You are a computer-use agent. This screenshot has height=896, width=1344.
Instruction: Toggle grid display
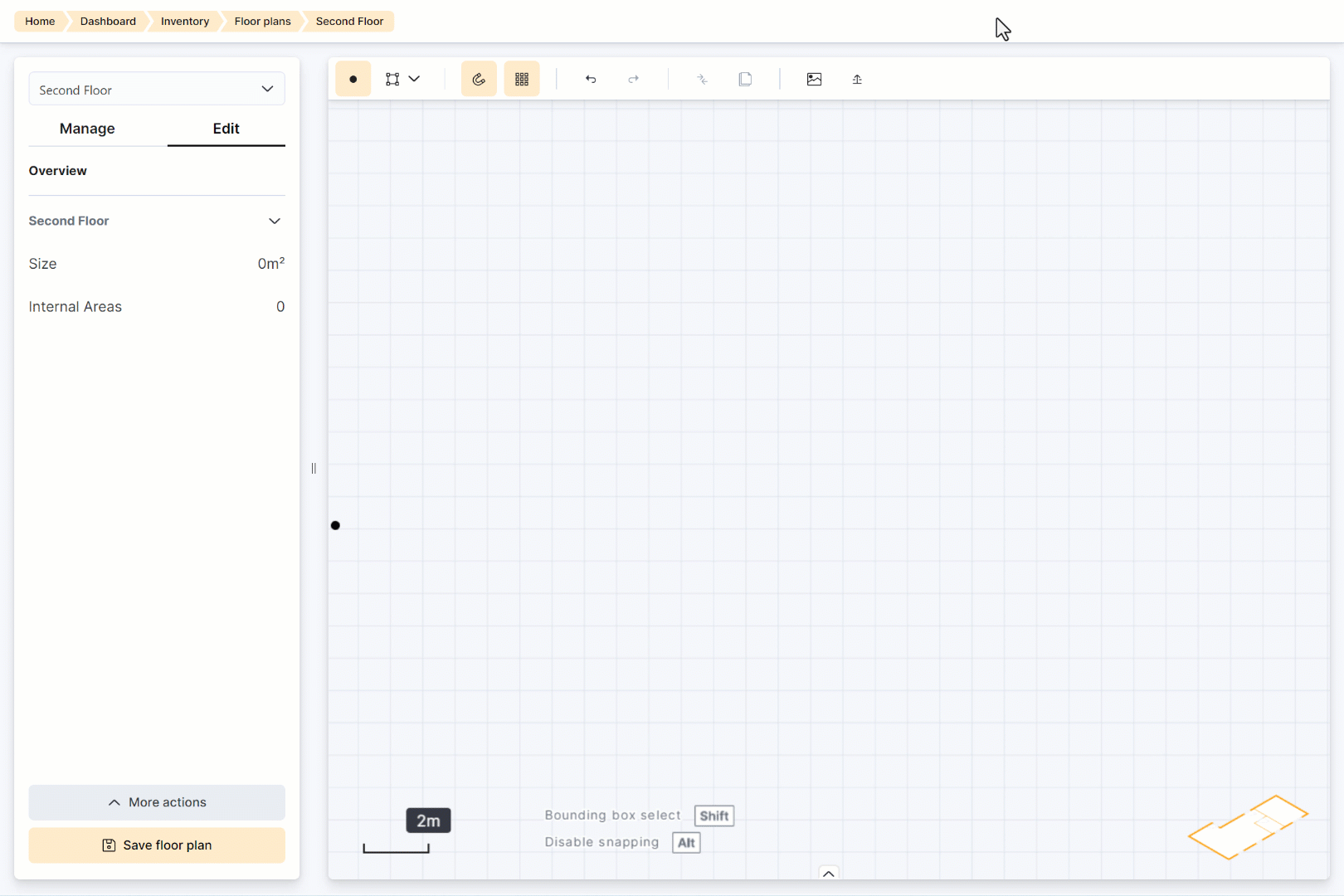522,79
